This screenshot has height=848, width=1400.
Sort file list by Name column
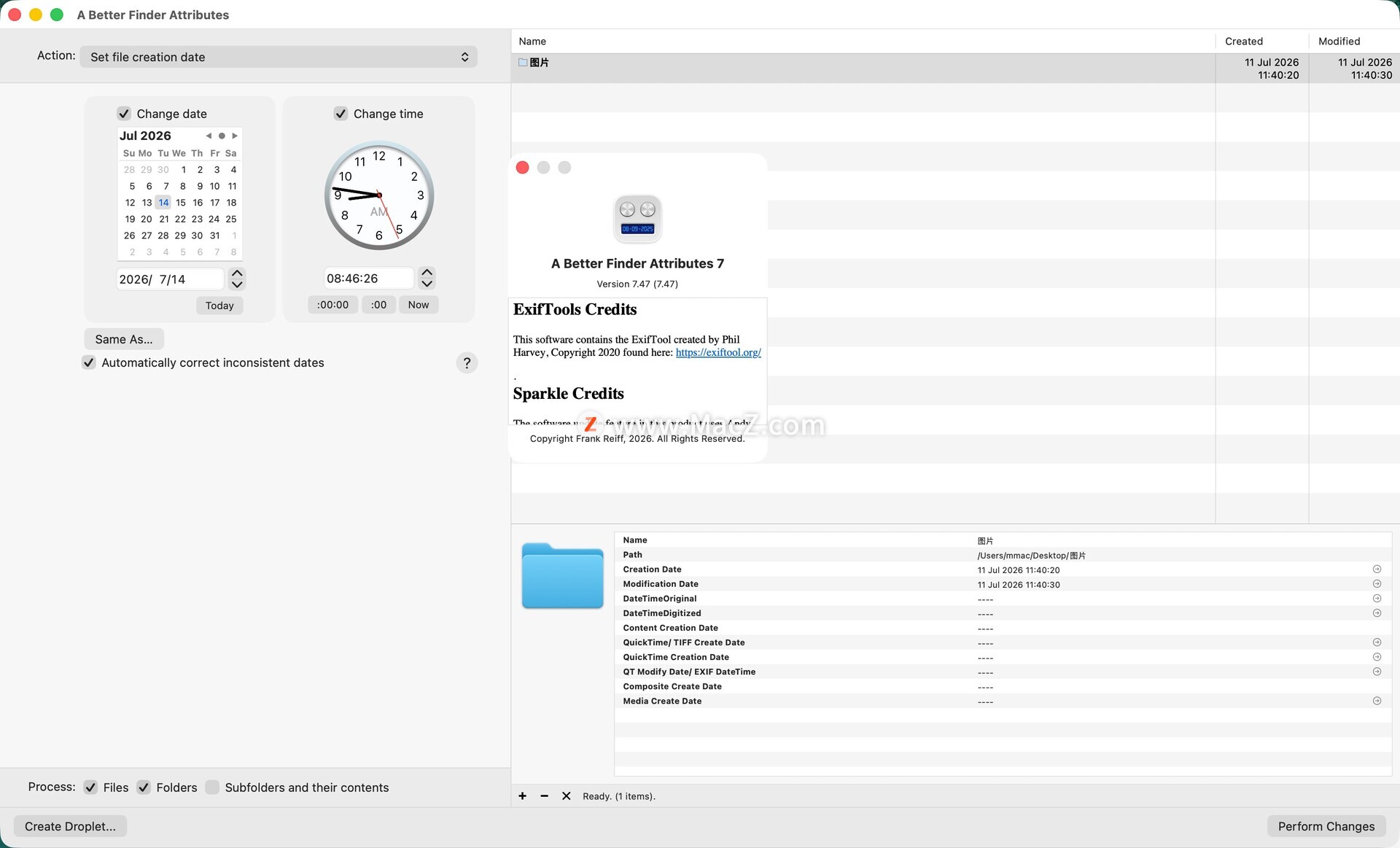click(x=863, y=42)
